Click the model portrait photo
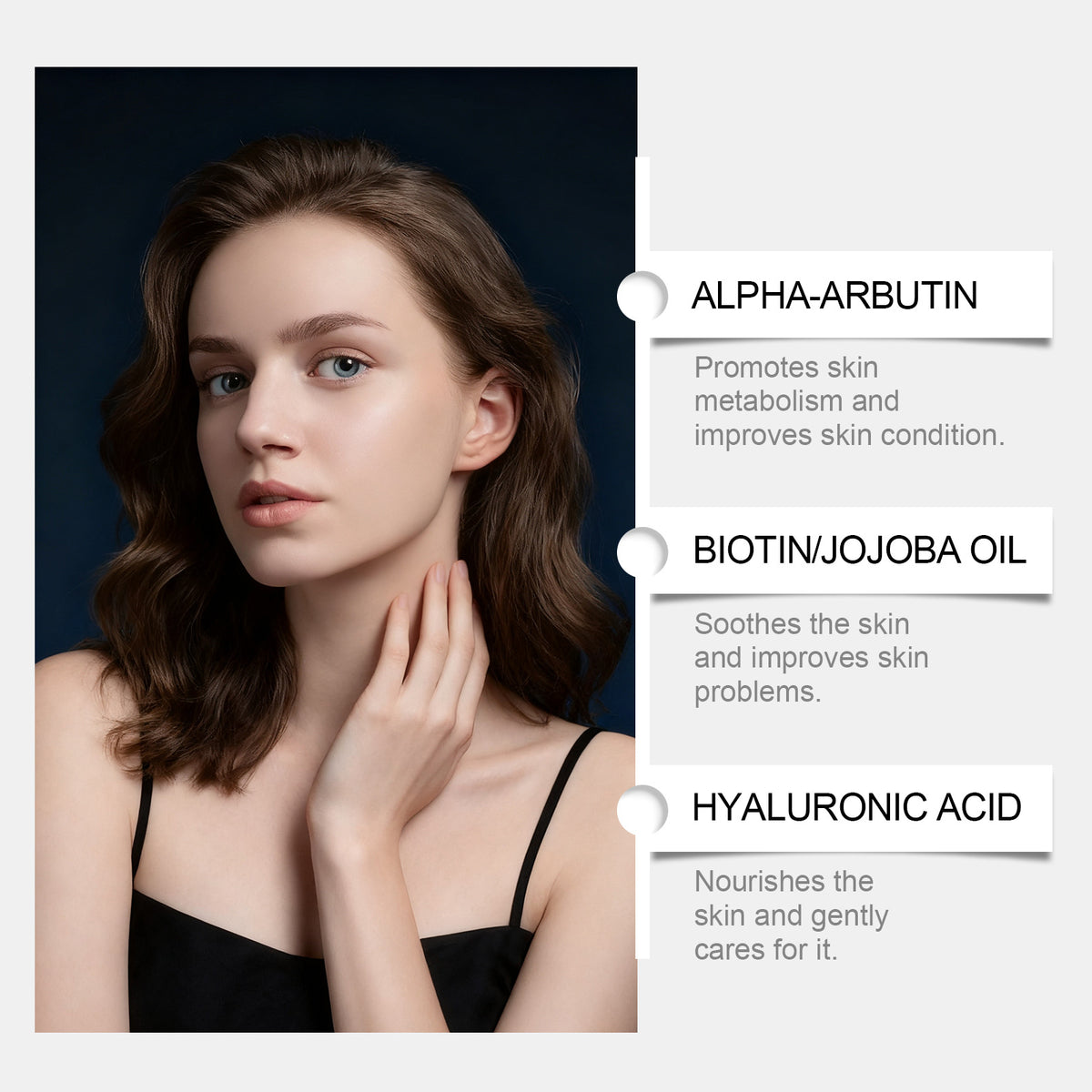The height and width of the screenshot is (1092, 1092). (336, 550)
